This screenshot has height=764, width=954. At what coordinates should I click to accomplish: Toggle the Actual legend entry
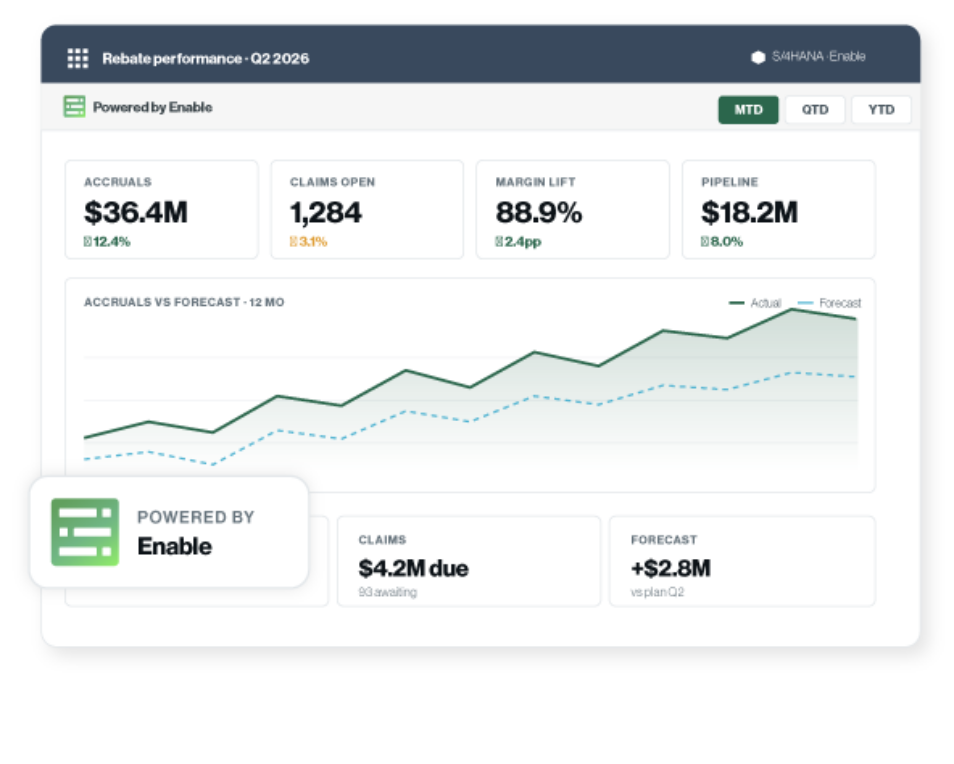pos(755,303)
